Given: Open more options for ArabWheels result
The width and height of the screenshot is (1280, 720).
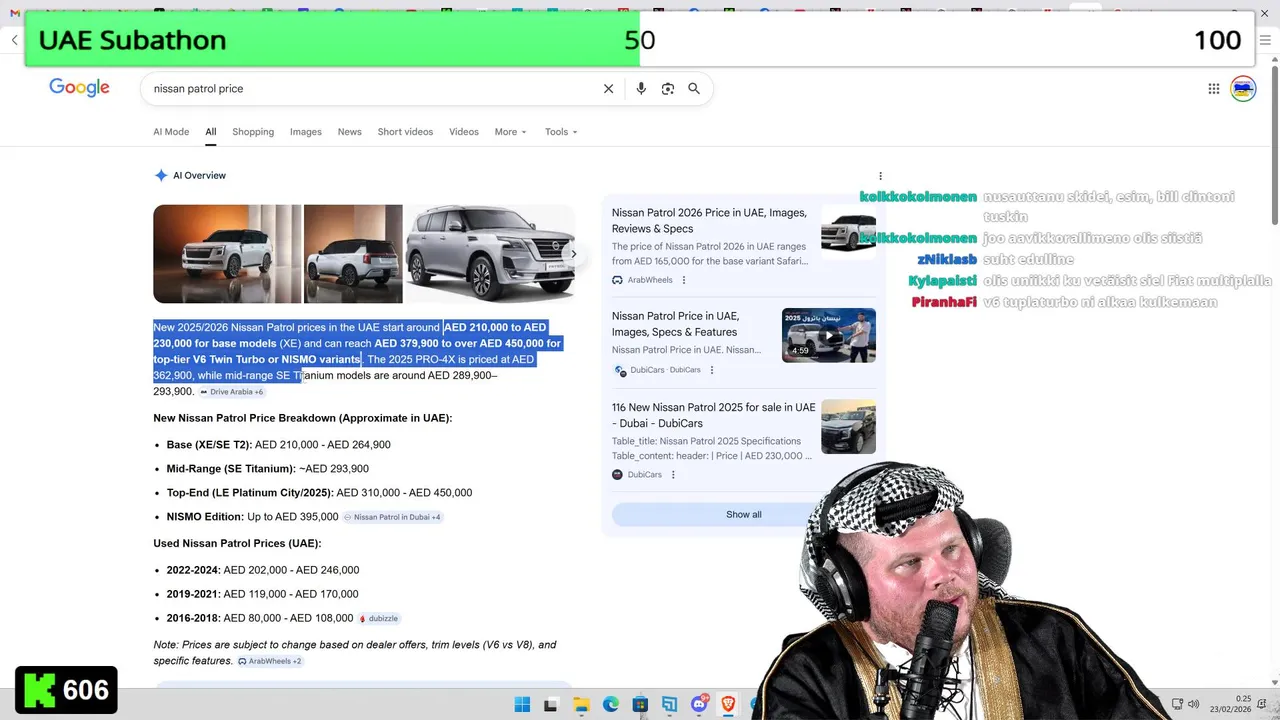Looking at the screenshot, I should tap(684, 280).
